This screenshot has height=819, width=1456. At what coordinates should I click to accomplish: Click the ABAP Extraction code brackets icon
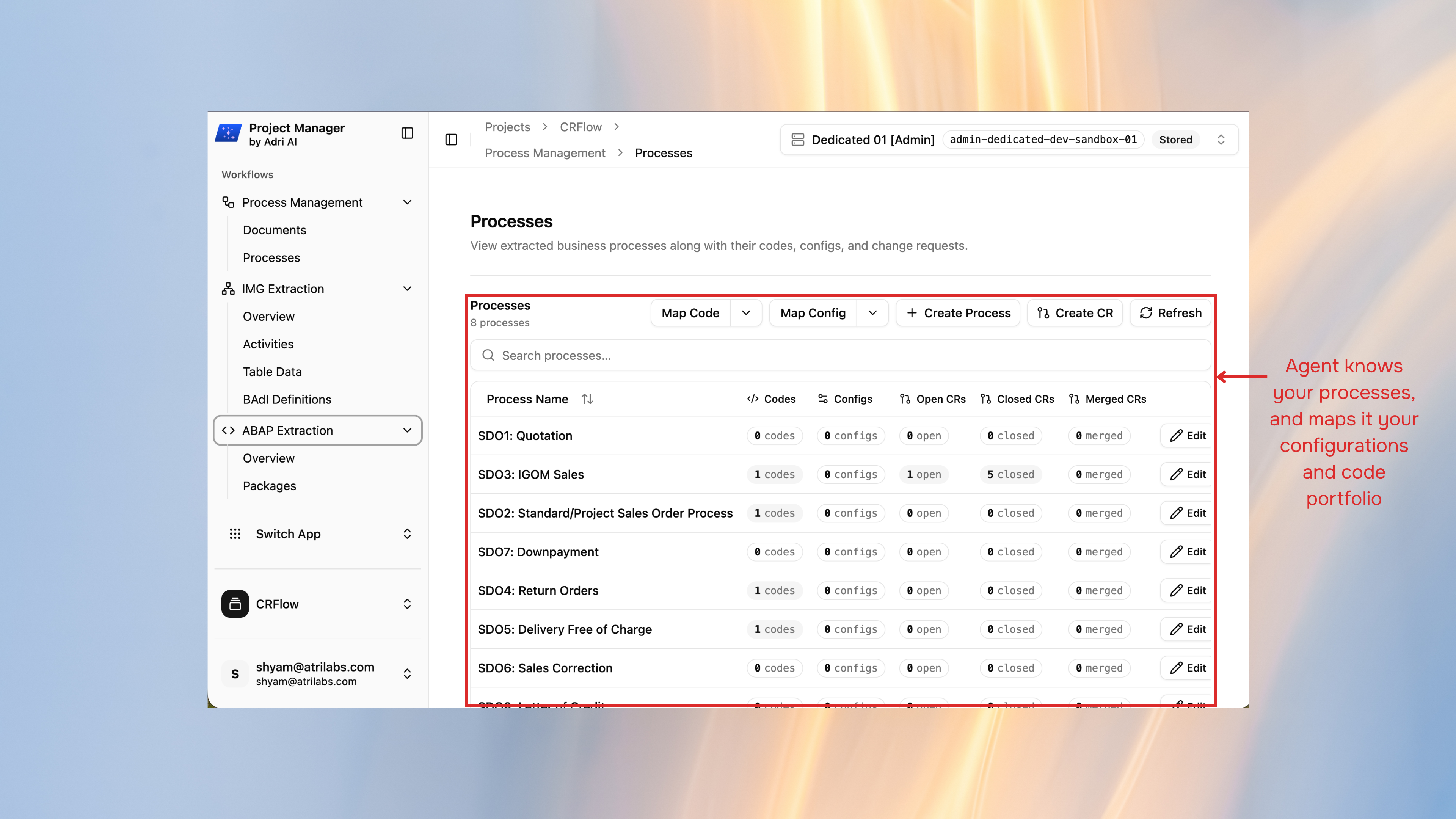click(229, 430)
